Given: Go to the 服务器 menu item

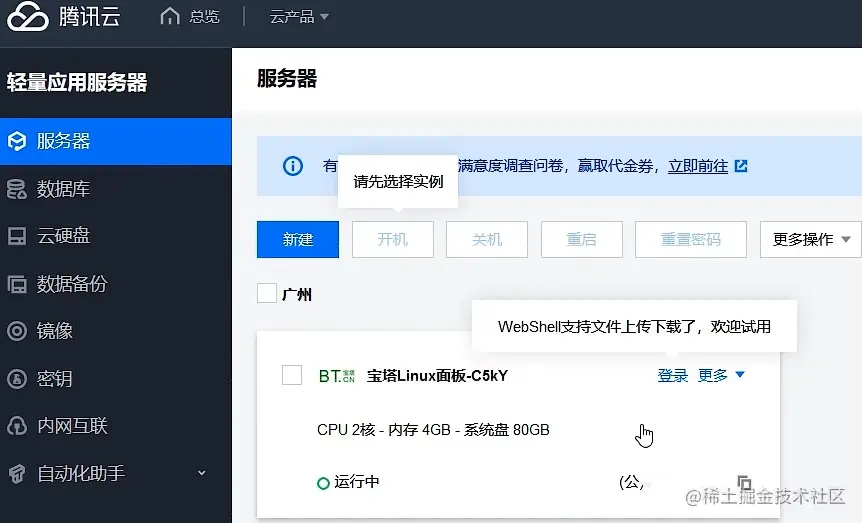Looking at the screenshot, I should (115, 141).
